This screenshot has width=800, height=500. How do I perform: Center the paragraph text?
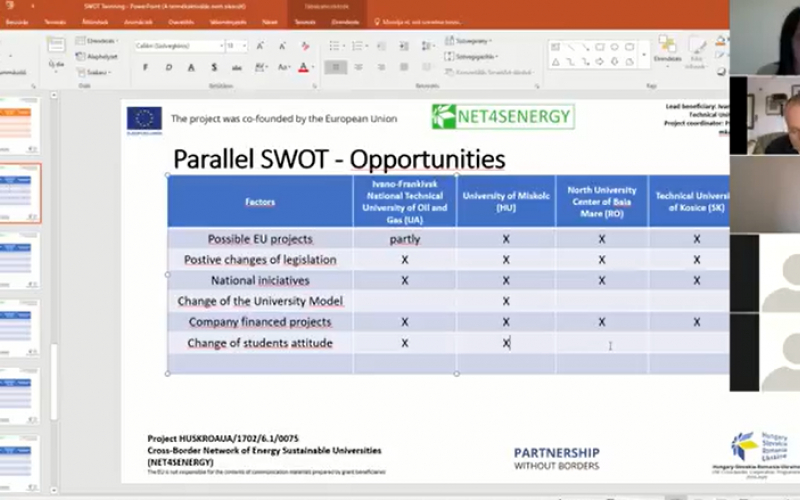(x=359, y=67)
